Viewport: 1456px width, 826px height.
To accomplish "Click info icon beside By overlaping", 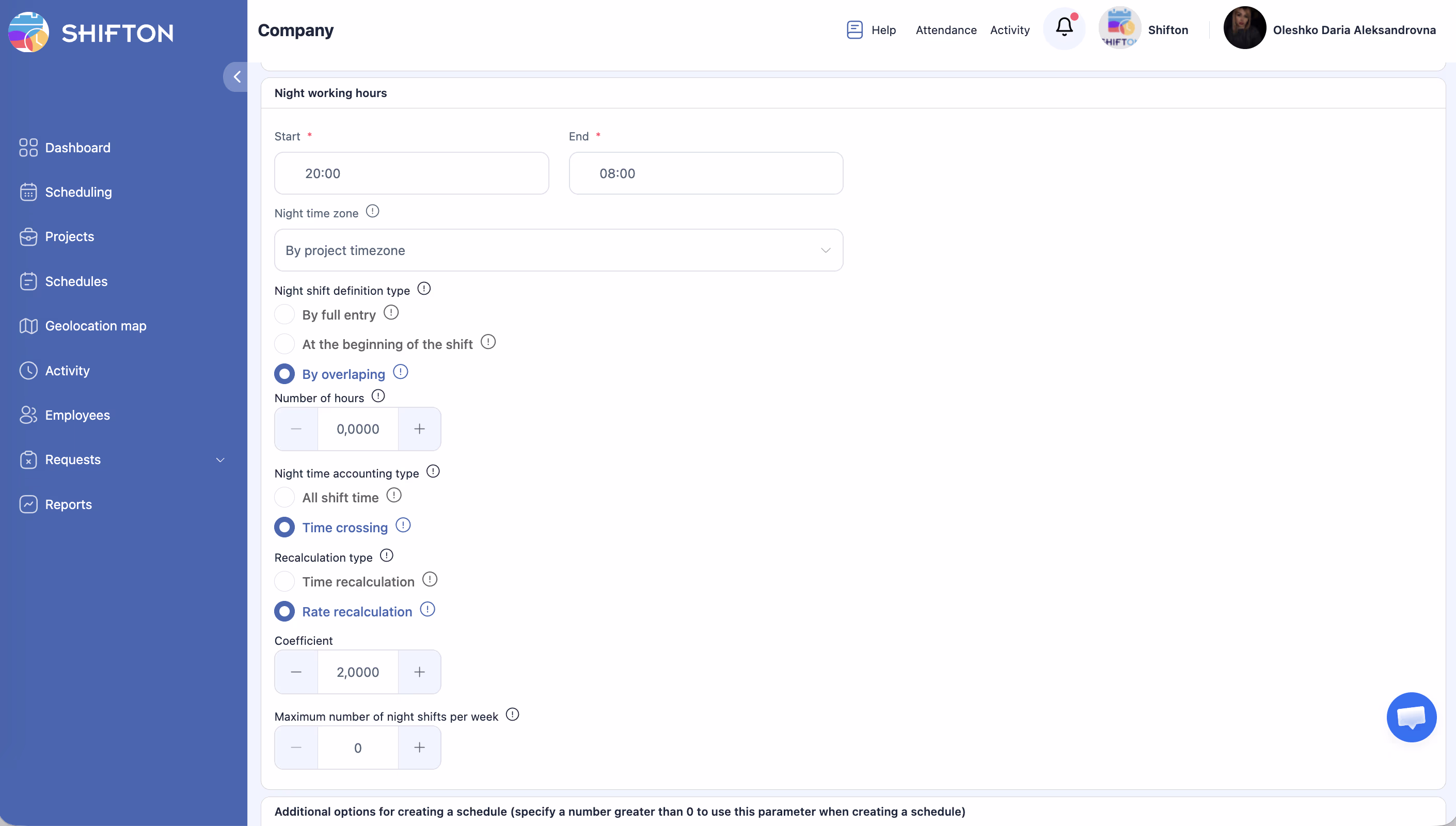I will [401, 372].
